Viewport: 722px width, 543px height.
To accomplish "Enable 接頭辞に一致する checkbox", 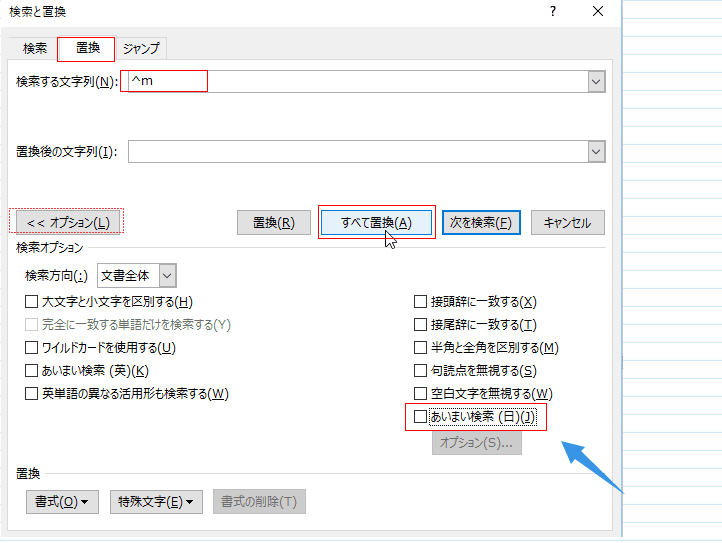I will point(420,302).
